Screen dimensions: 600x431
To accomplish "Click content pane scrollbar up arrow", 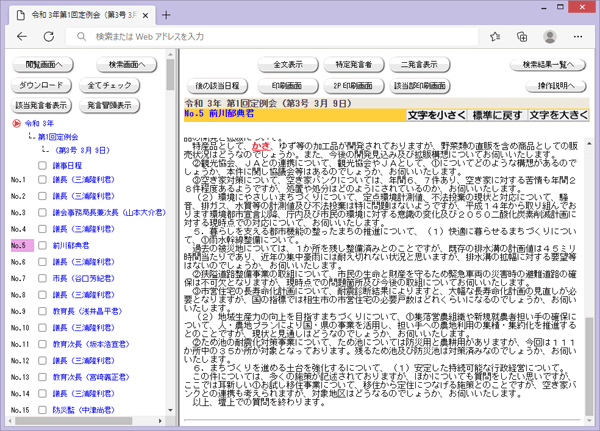I will click(x=589, y=143).
